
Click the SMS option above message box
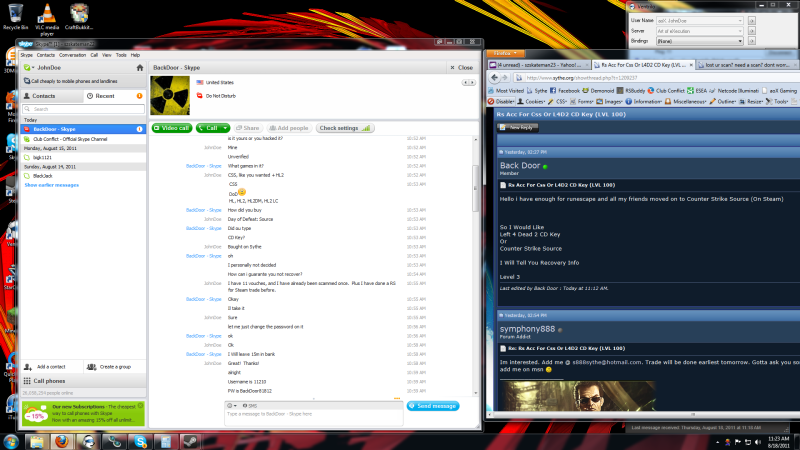[250, 406]
